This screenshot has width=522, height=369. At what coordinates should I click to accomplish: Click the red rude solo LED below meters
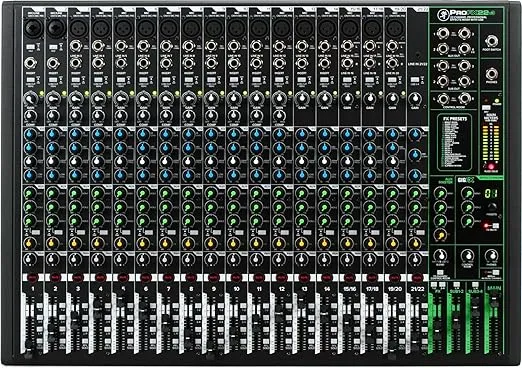tap(491, 167)
